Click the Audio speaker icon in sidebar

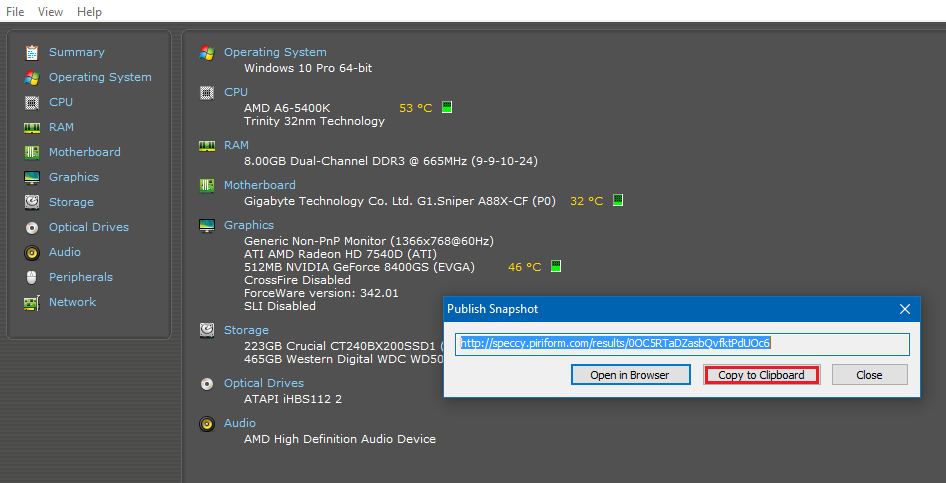coord(31,252)
